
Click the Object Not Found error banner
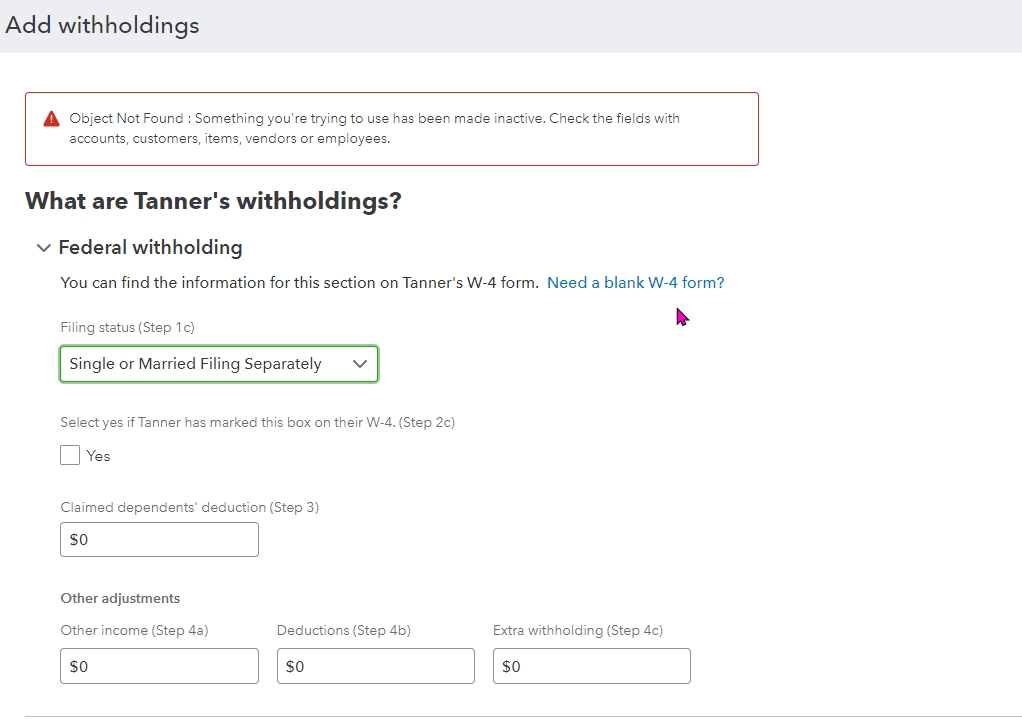pos(392,127)
